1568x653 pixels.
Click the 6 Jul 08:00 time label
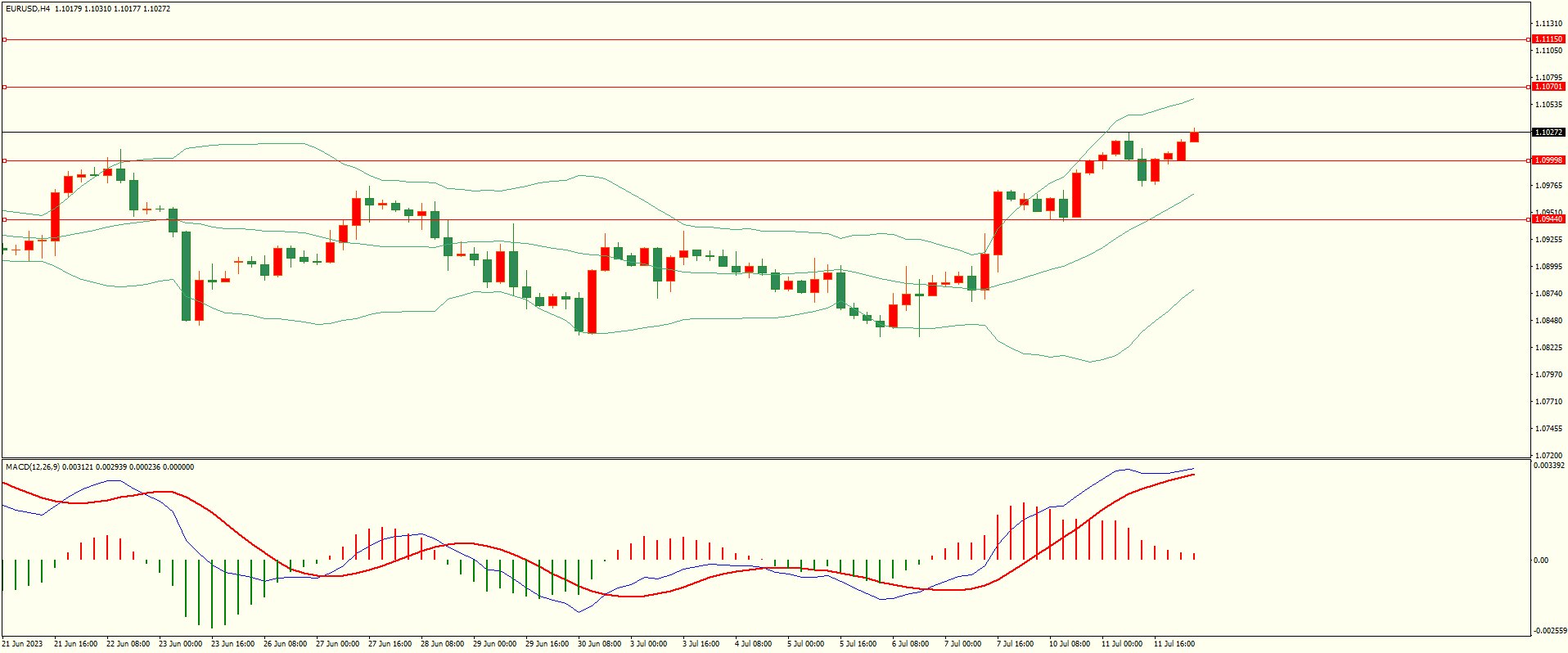click(910, 644)
